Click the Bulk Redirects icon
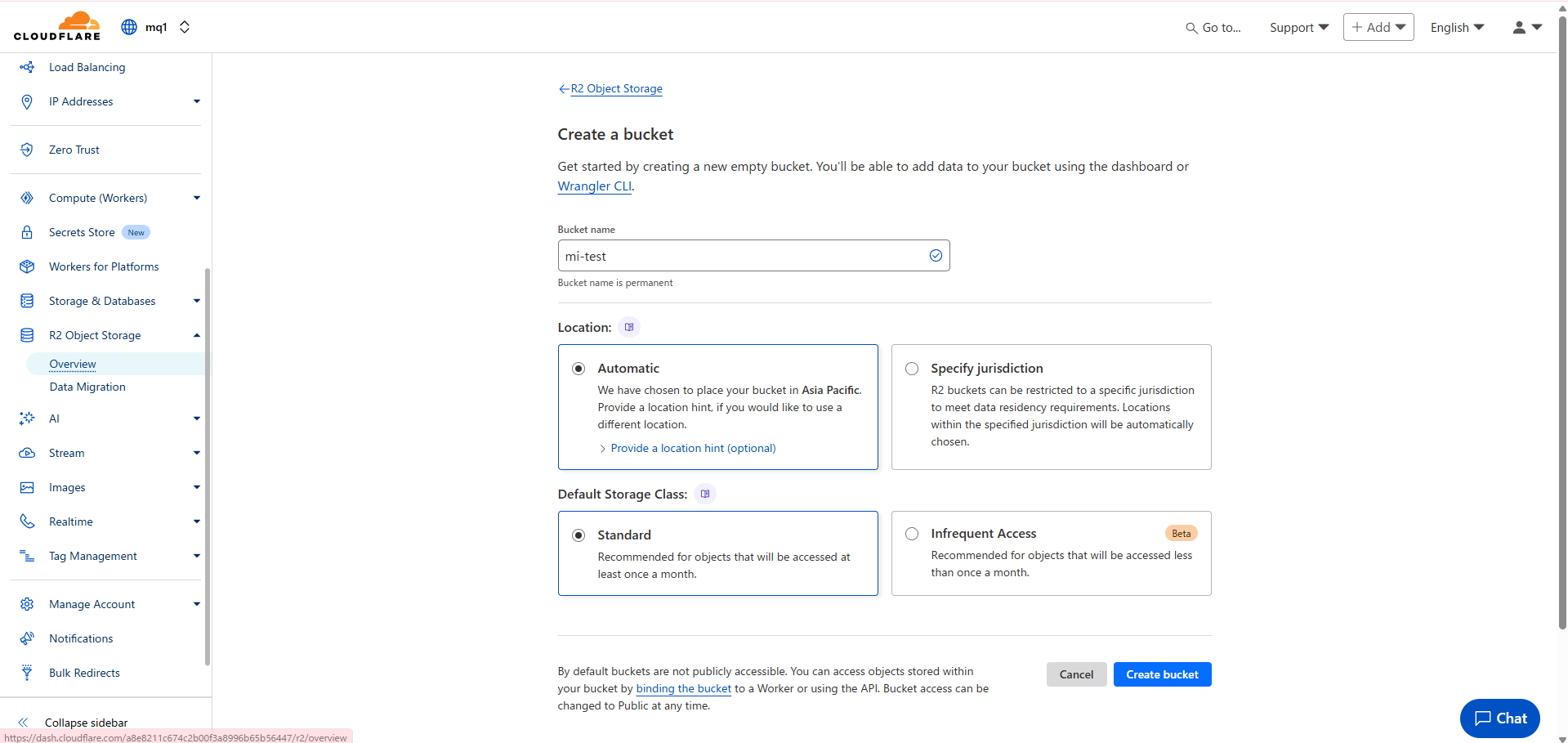 pyautogui.click(x=27, y=673)
